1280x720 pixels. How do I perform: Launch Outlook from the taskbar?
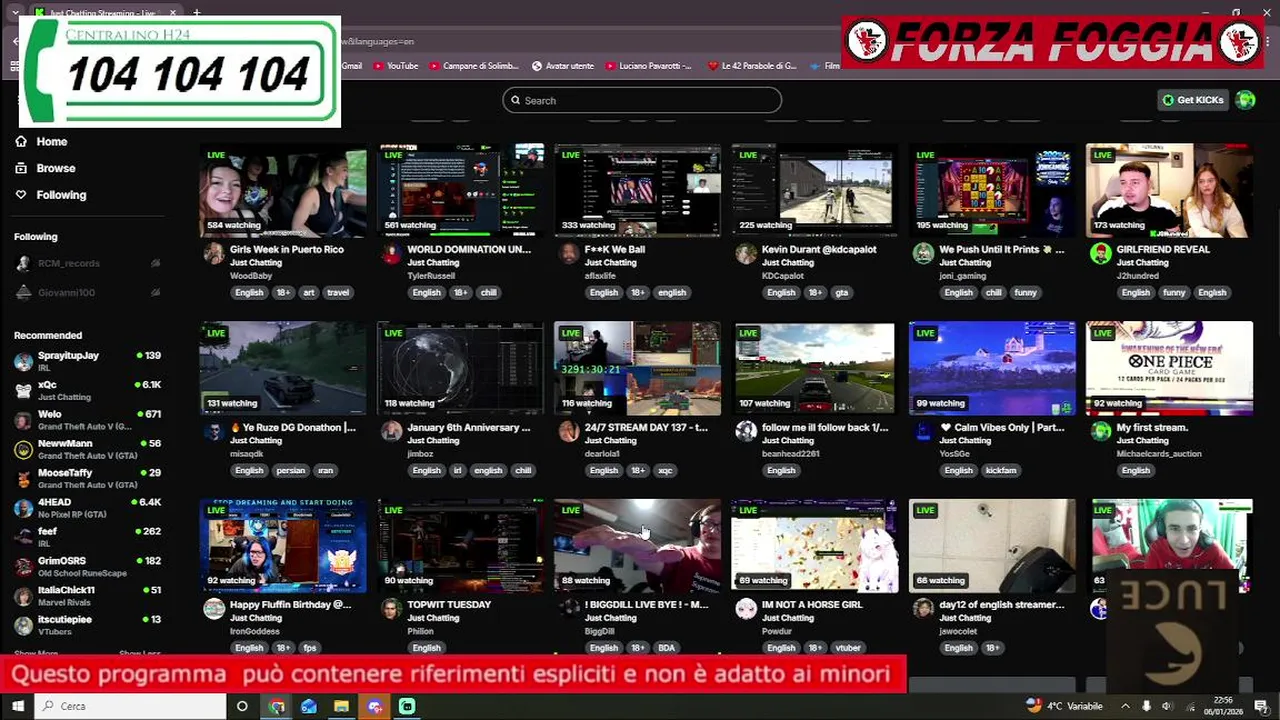[x=309, y=706]
